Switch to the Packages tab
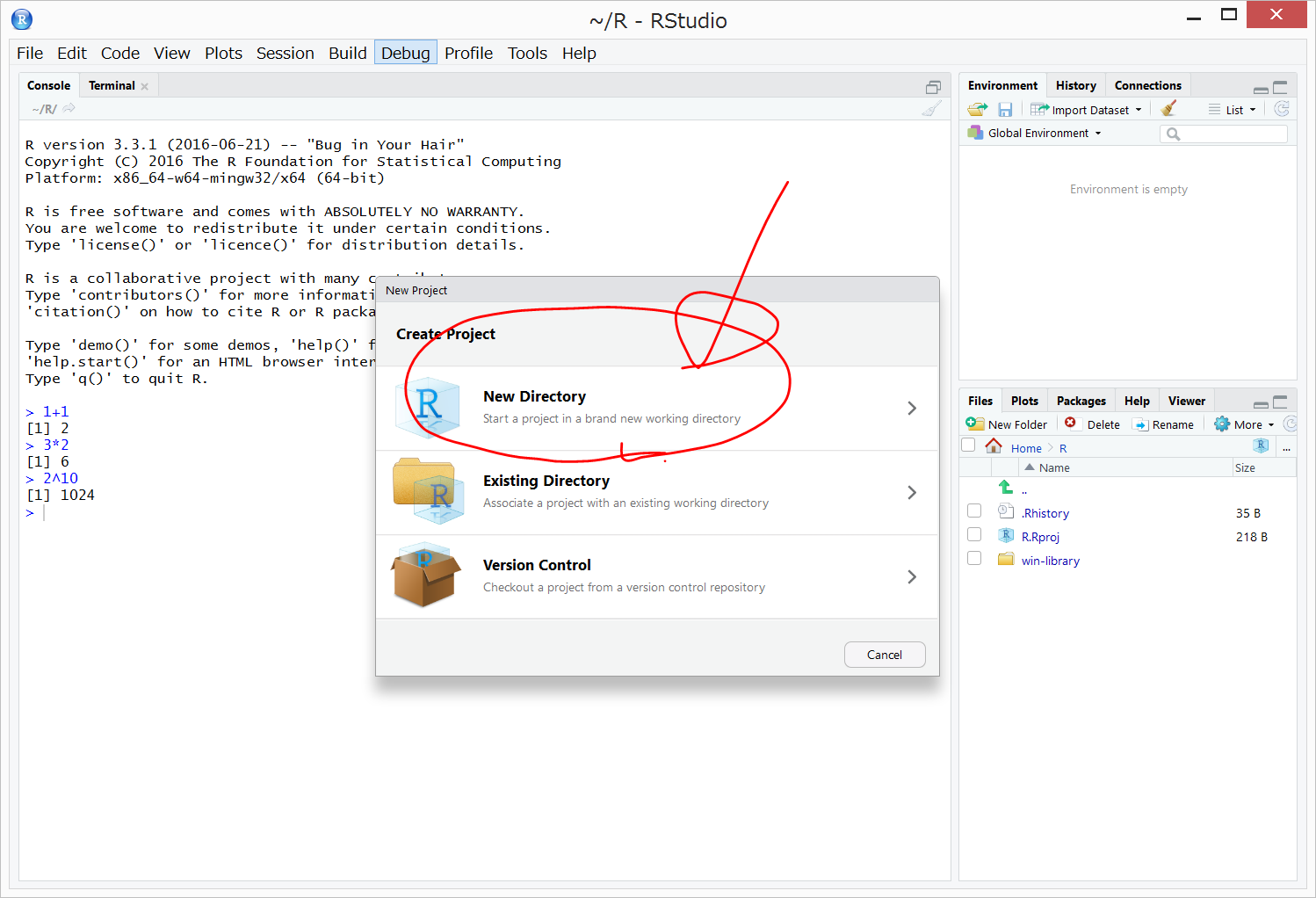 click(x=1081, y=401)
